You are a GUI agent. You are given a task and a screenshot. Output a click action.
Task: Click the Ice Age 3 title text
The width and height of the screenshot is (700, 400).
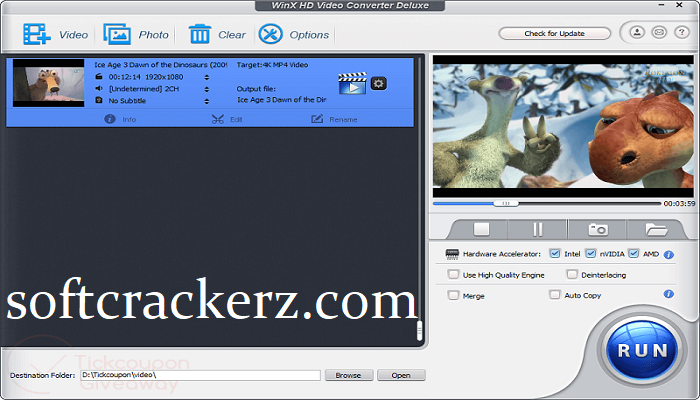pos(161,65)
